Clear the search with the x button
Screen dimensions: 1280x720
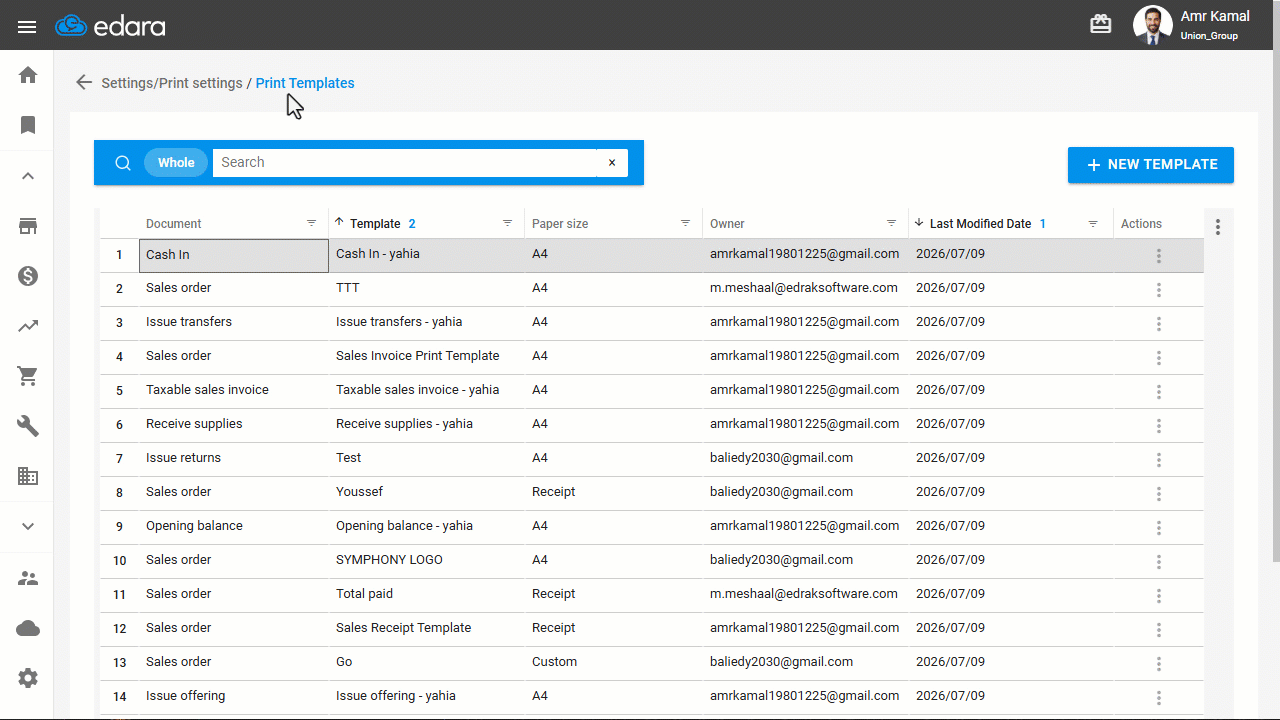tap(613, 163)
